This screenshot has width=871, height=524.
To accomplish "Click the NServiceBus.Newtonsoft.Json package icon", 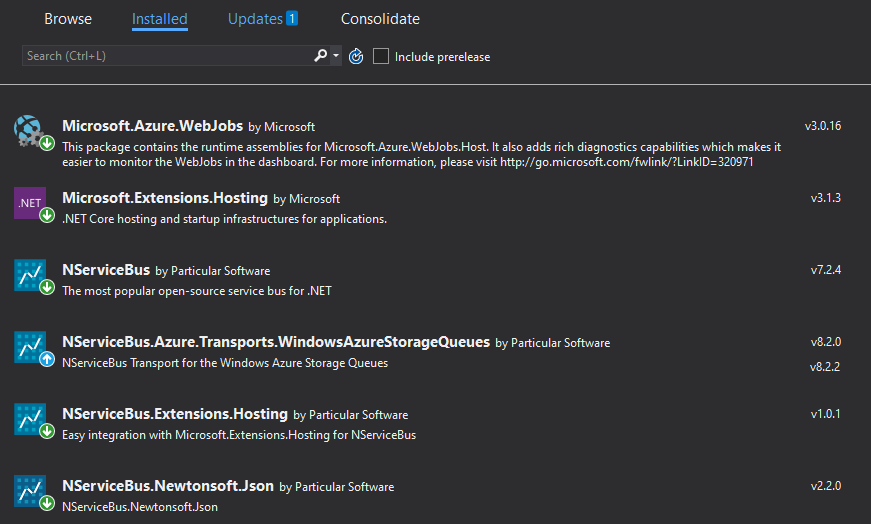I will [29, 491].
